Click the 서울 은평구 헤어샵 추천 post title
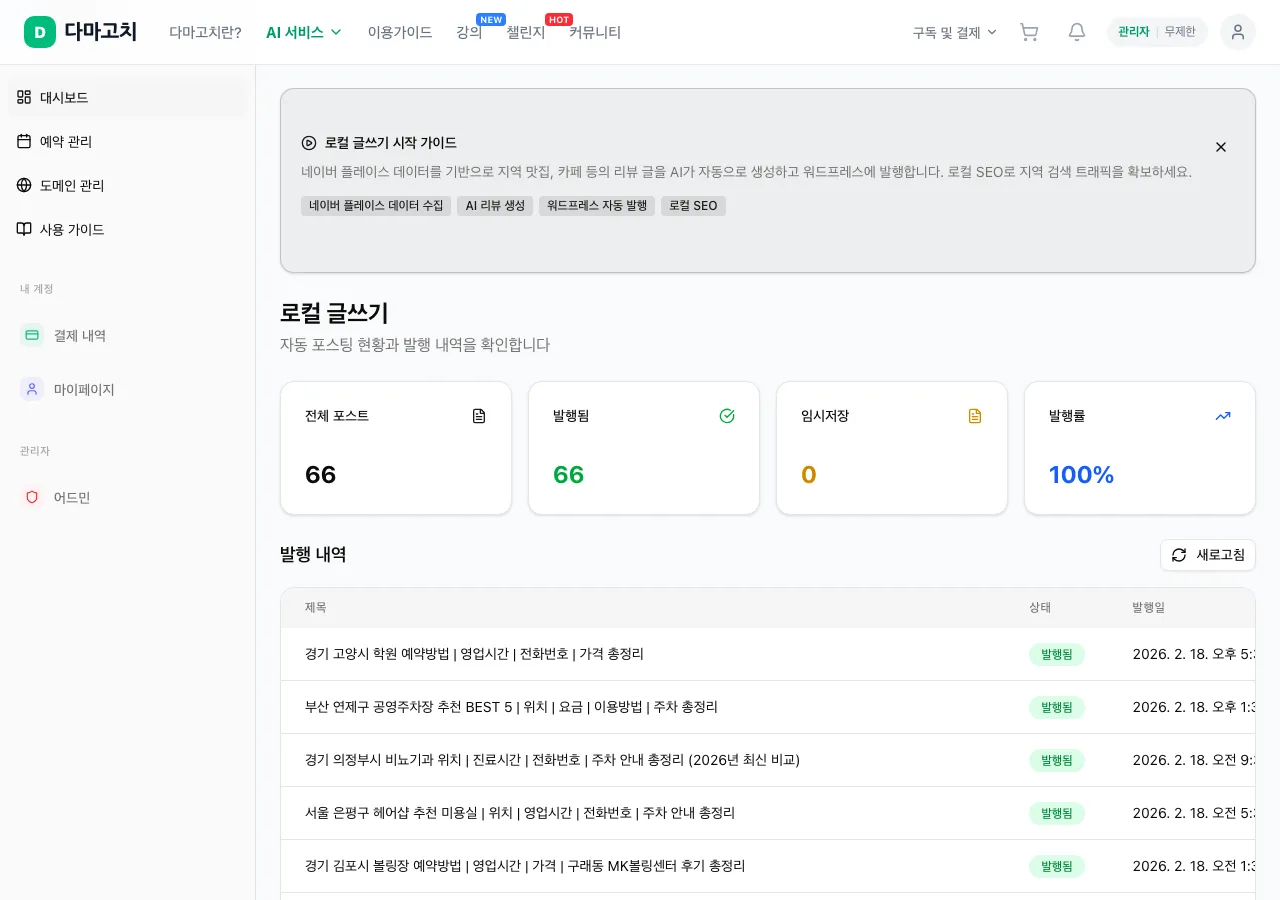 click(520, 813)
